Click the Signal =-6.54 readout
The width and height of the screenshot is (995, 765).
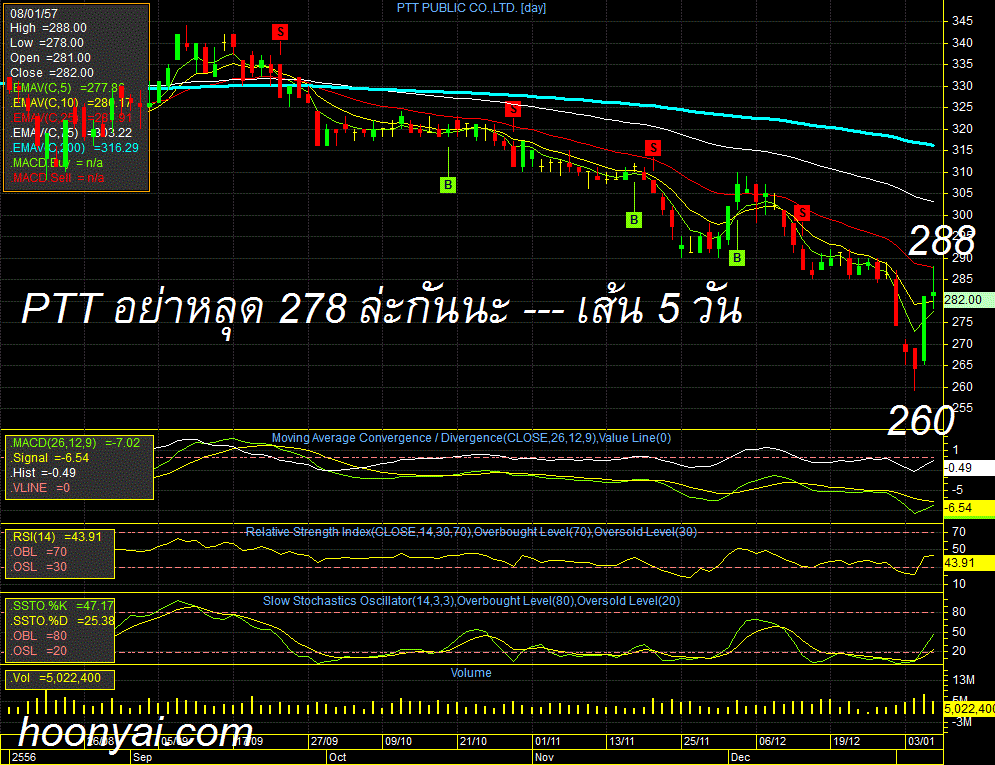click(x=50, y=458)
